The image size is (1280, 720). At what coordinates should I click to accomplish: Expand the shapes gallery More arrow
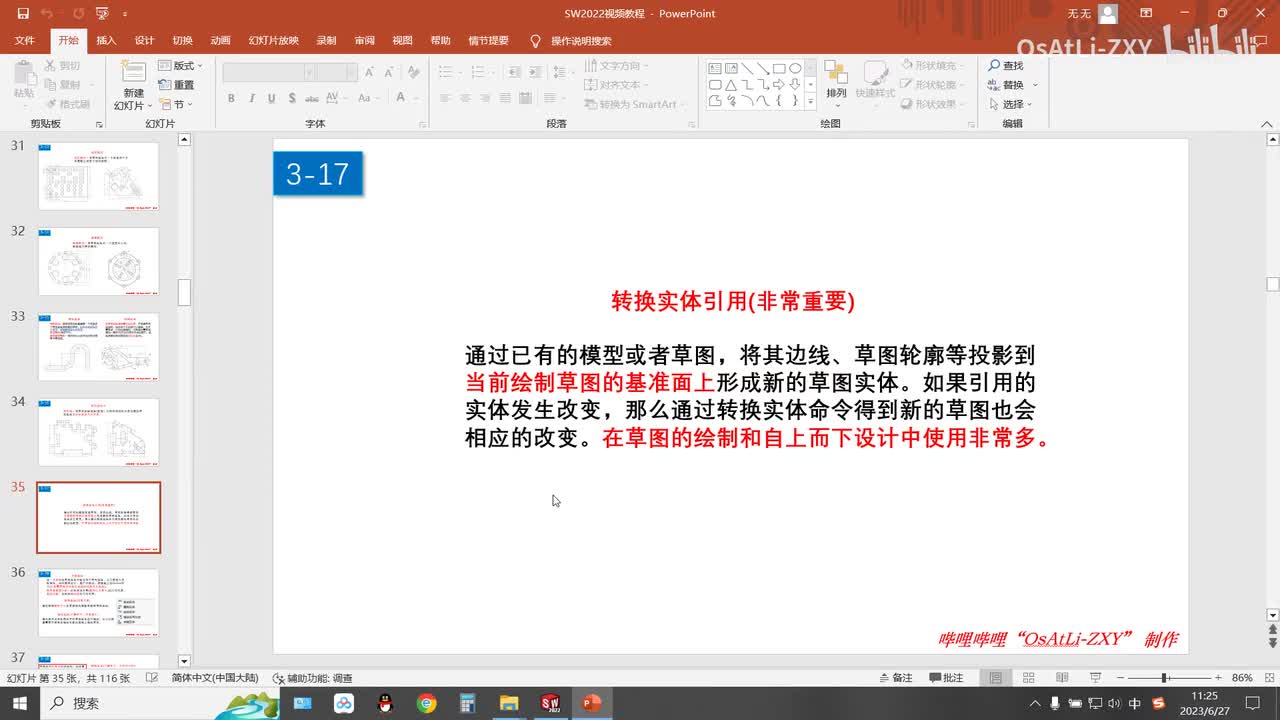[x=811, y=101]
